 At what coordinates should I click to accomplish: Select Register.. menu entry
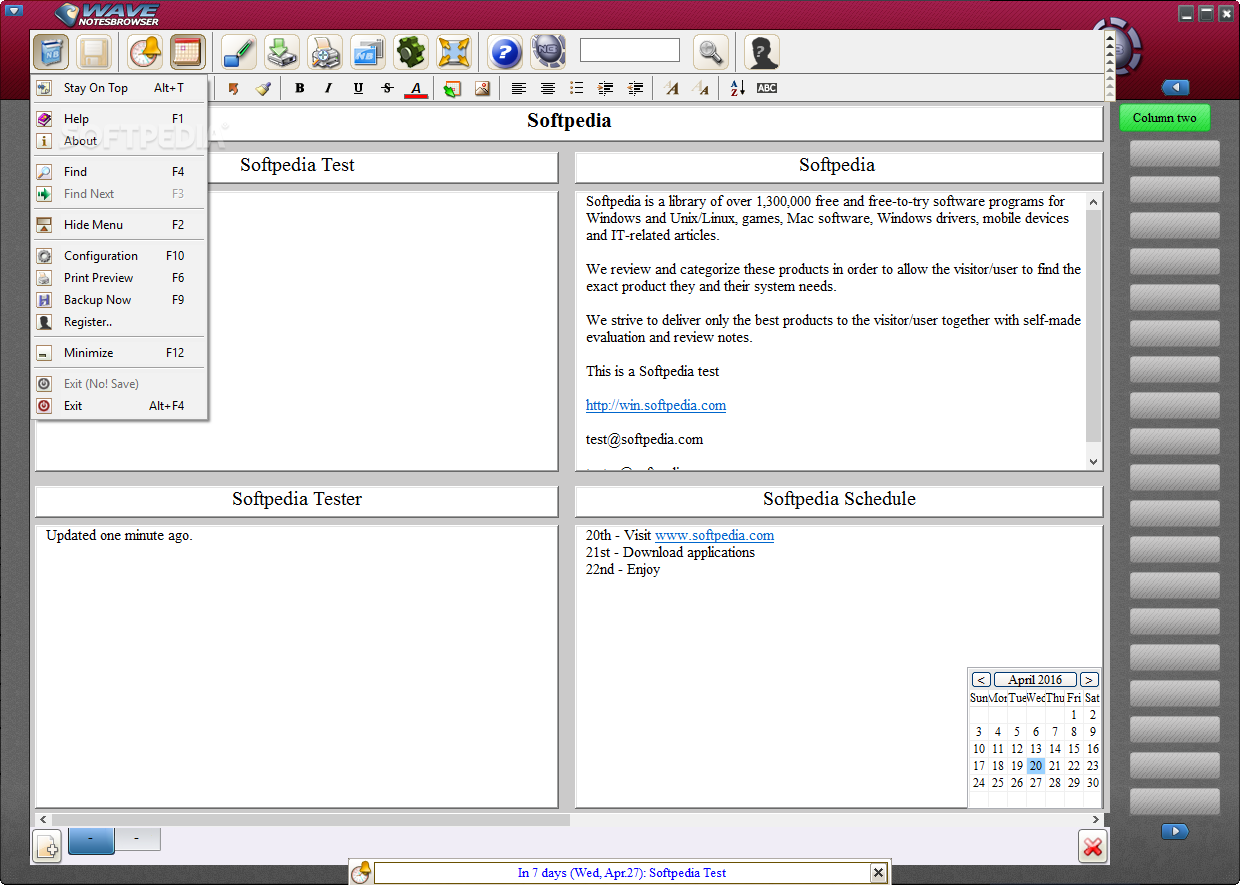(120, 322)
